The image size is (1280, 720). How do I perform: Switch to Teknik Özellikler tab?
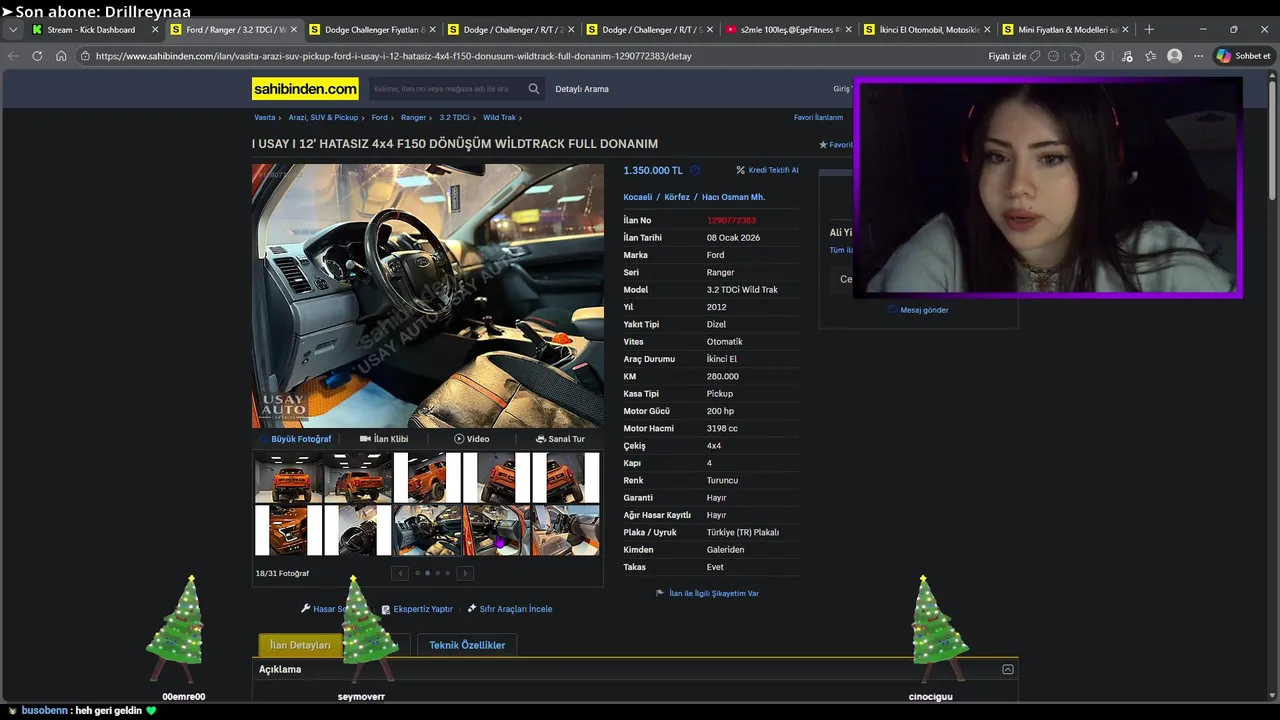pos(467,645)
